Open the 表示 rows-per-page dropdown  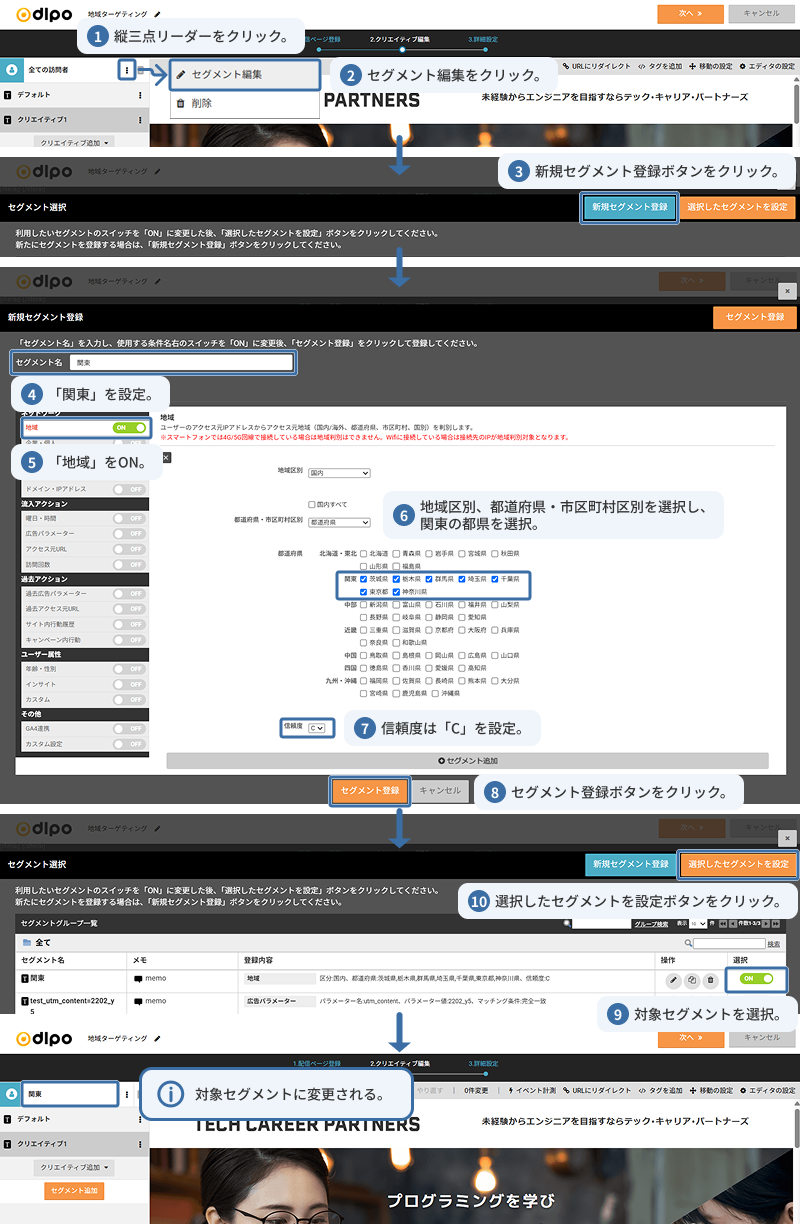tap(699, 924)
